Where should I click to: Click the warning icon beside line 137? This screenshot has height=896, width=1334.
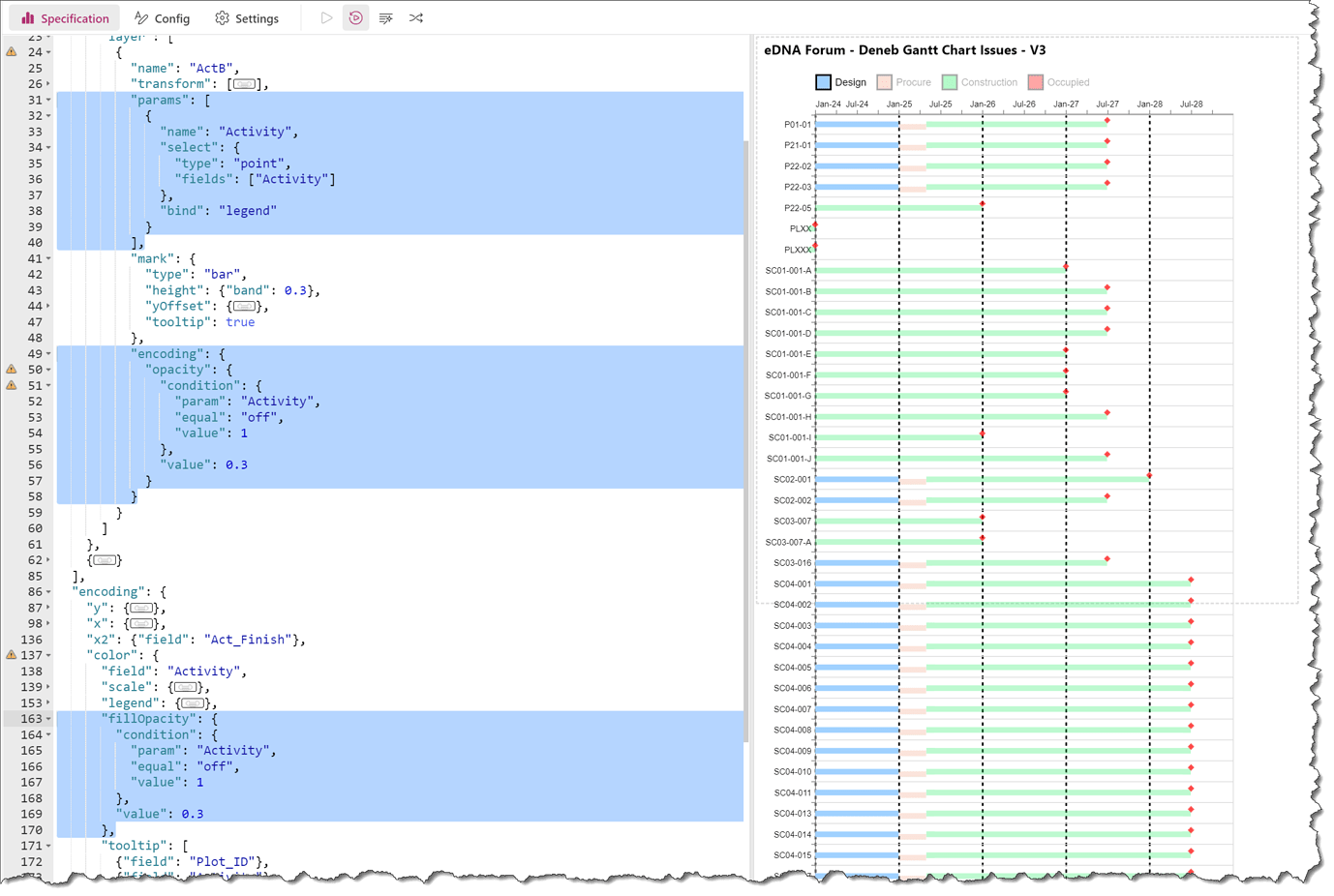click(x=11, y=655)
